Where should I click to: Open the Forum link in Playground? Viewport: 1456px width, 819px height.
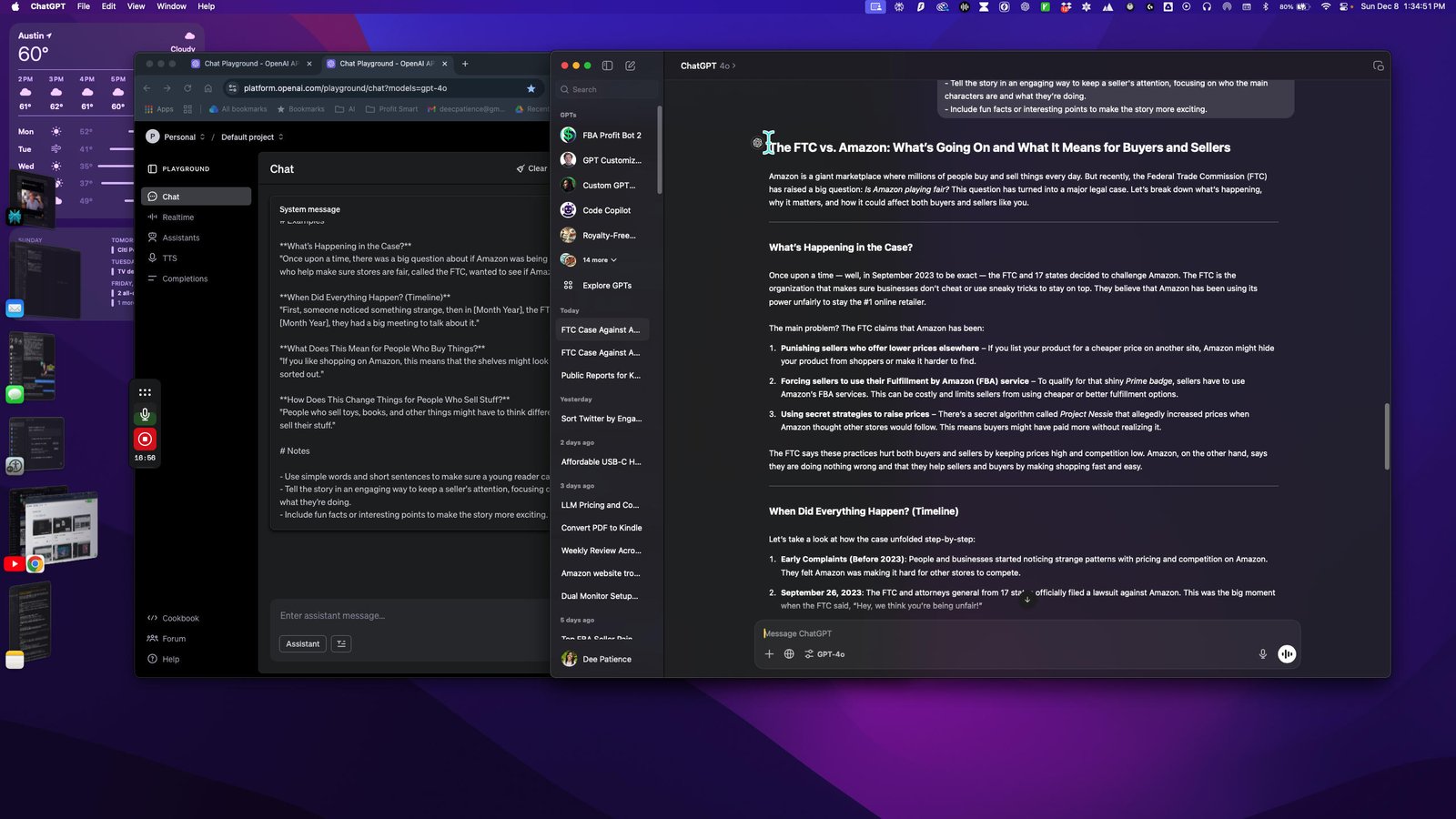click(x=167, y=639)
